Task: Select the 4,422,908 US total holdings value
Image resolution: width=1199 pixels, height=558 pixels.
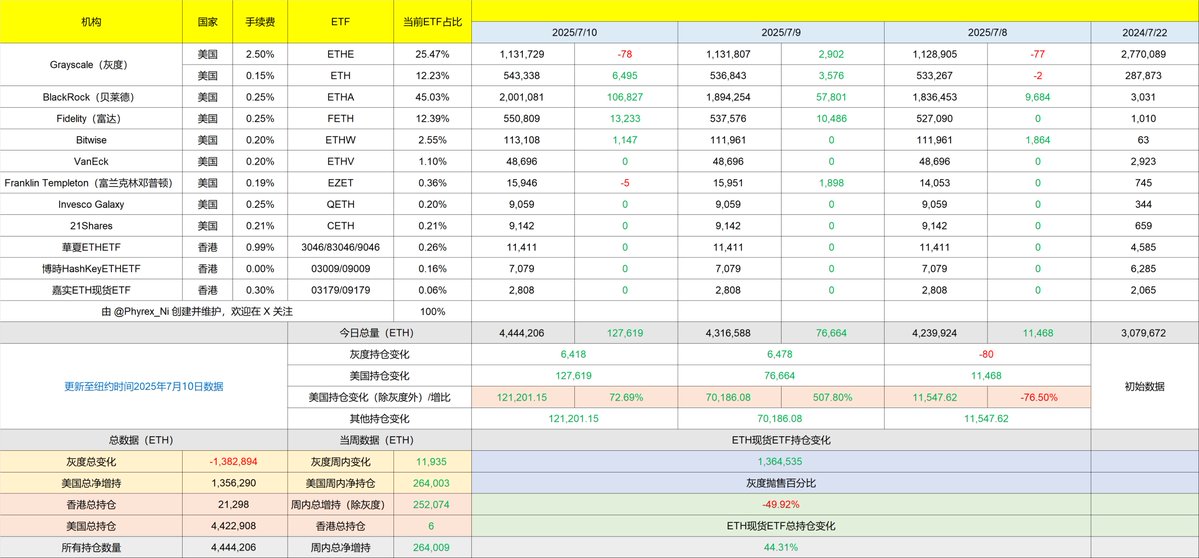Action: (x=235, y=526)
